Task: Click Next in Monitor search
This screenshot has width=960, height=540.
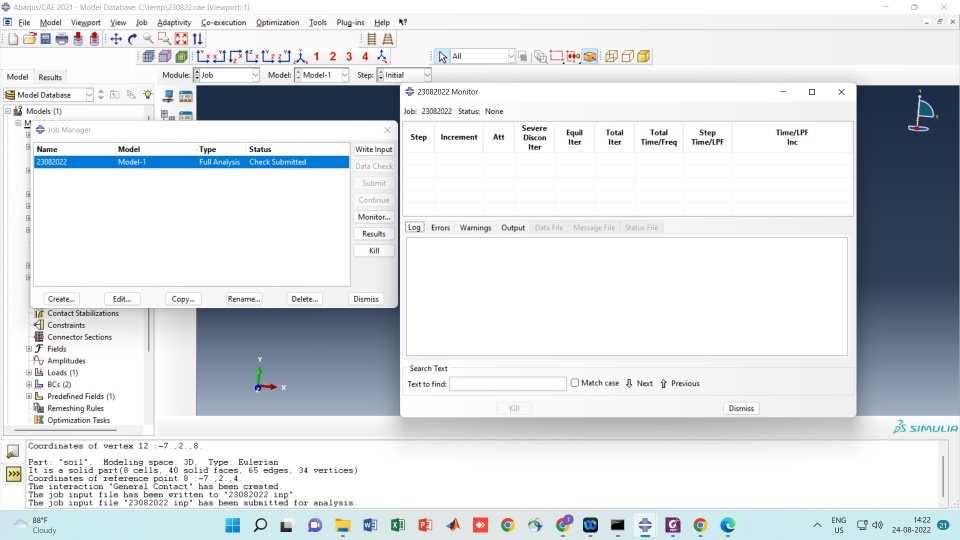Action: pyautogui.click(x=639, y=383)
